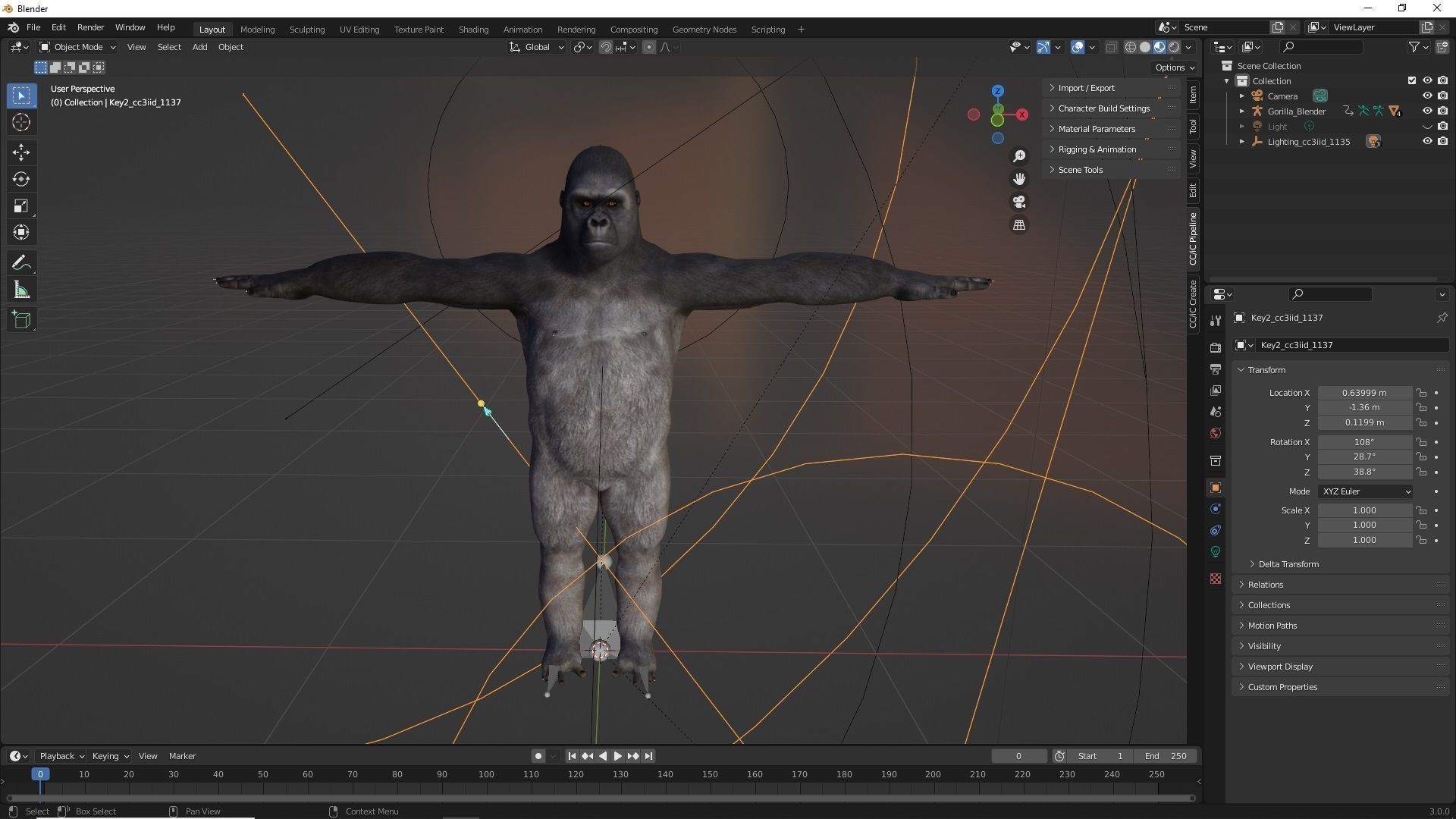The image size is (1456, 819).
Task: Open the File menu
Action: coord(33,27)
